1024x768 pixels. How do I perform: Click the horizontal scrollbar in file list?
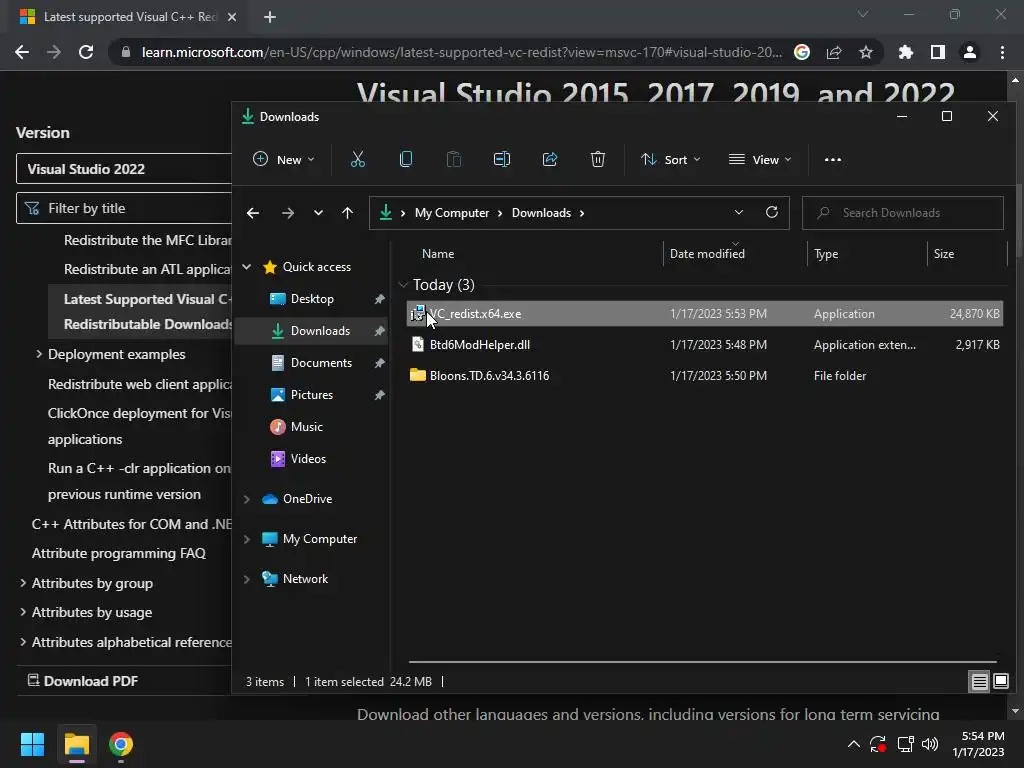[703, 662]
